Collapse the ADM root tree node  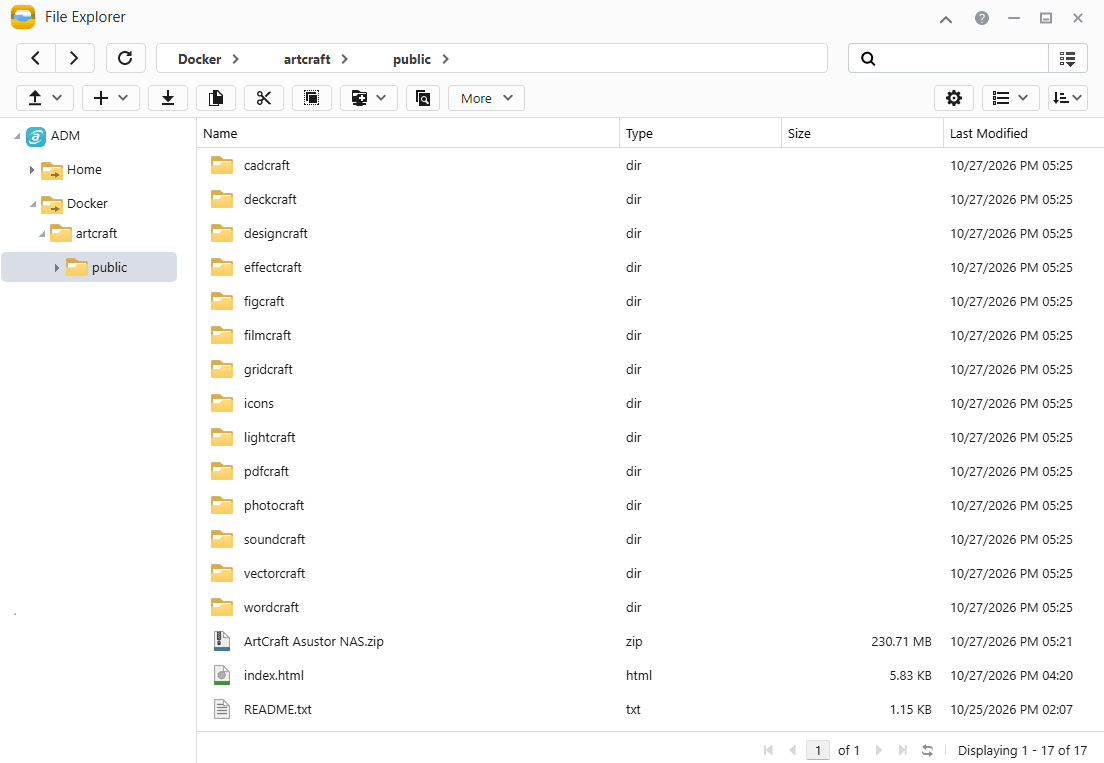click(x=17, y=136)
